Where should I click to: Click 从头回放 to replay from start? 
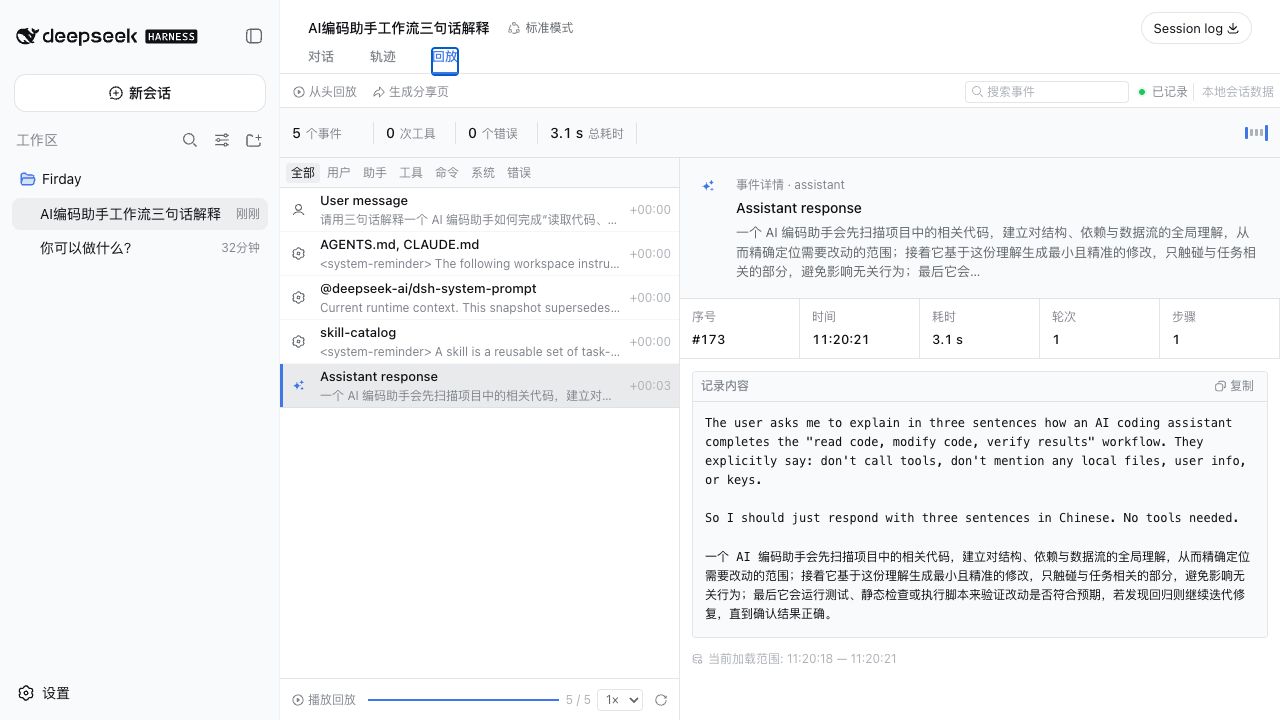coord(325,91)
